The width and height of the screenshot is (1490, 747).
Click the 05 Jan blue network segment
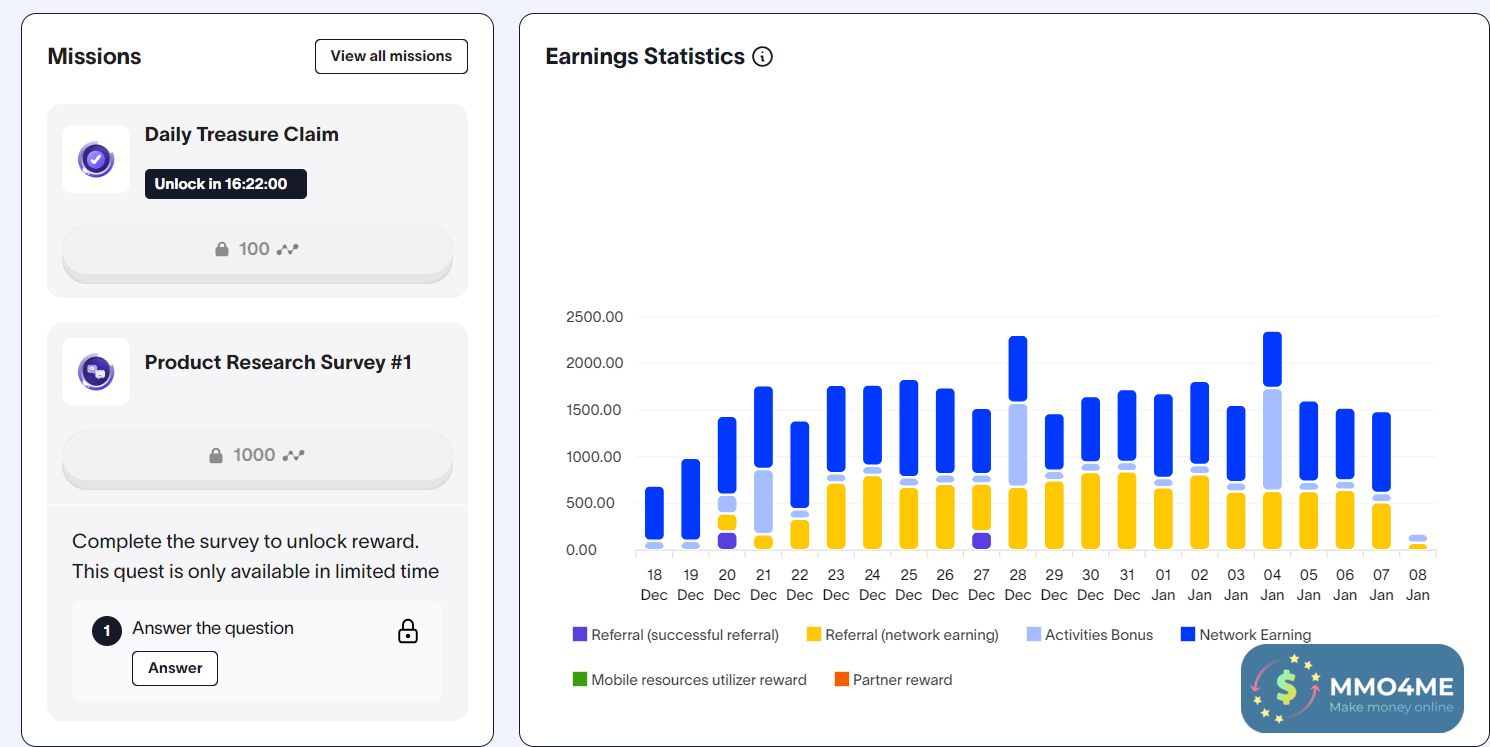point(1309,441)
